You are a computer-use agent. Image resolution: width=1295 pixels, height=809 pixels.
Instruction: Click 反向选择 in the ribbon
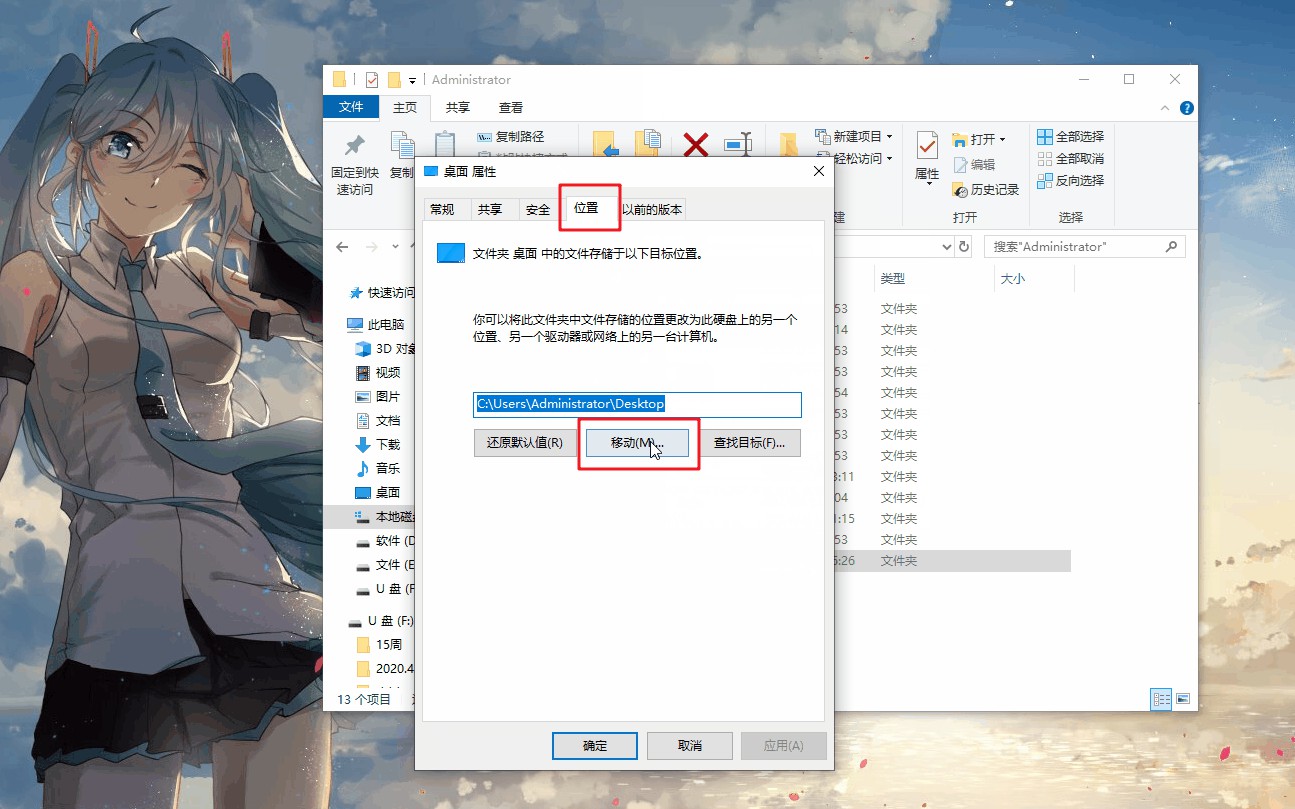click(x=1070, y=181)
